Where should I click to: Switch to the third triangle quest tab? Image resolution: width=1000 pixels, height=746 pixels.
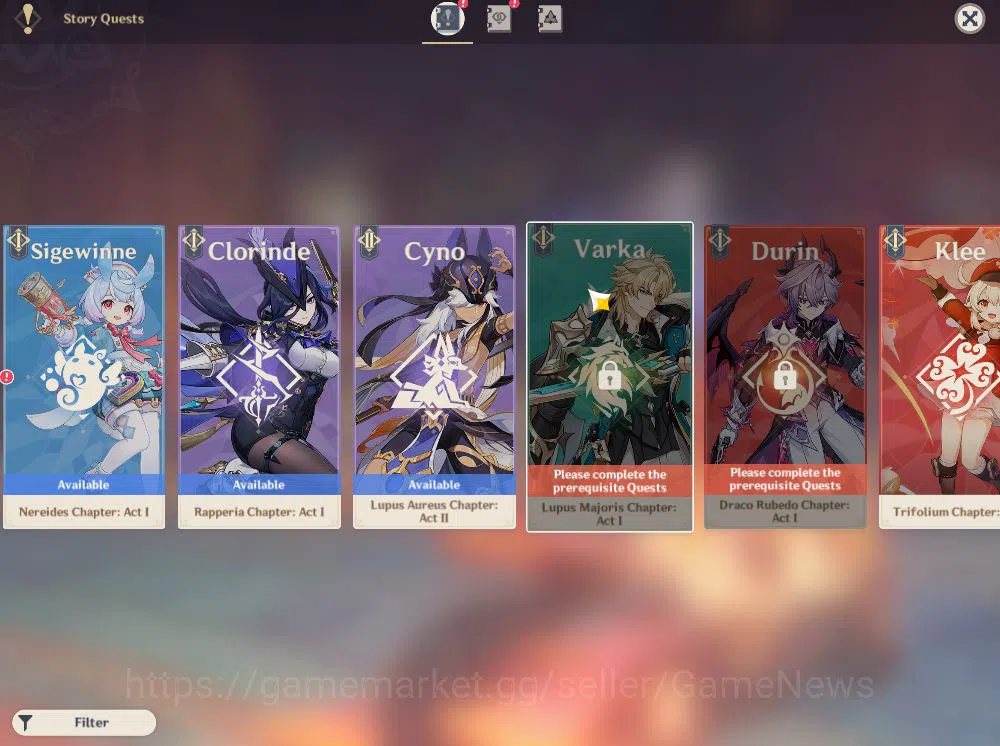tap(549, 18)
